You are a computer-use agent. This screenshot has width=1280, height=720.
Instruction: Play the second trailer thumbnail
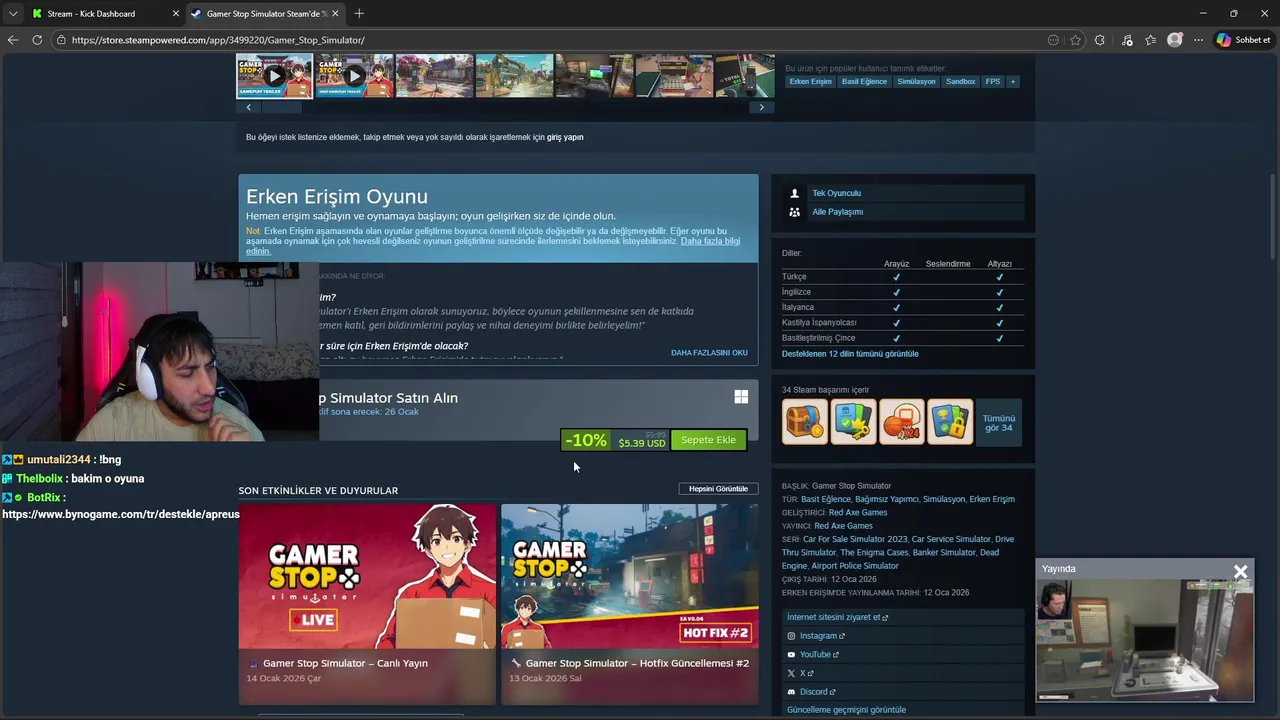[x=354, y=76]
